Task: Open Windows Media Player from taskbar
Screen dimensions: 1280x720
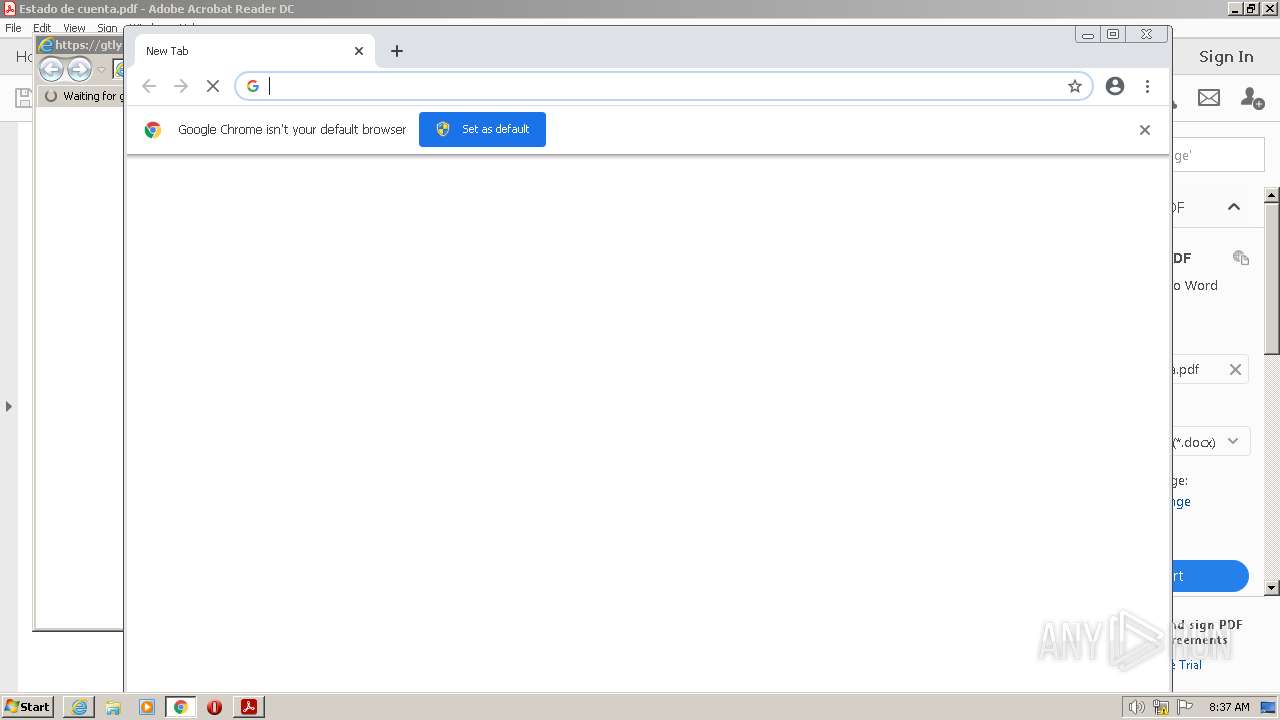Action: click(147, 707)
